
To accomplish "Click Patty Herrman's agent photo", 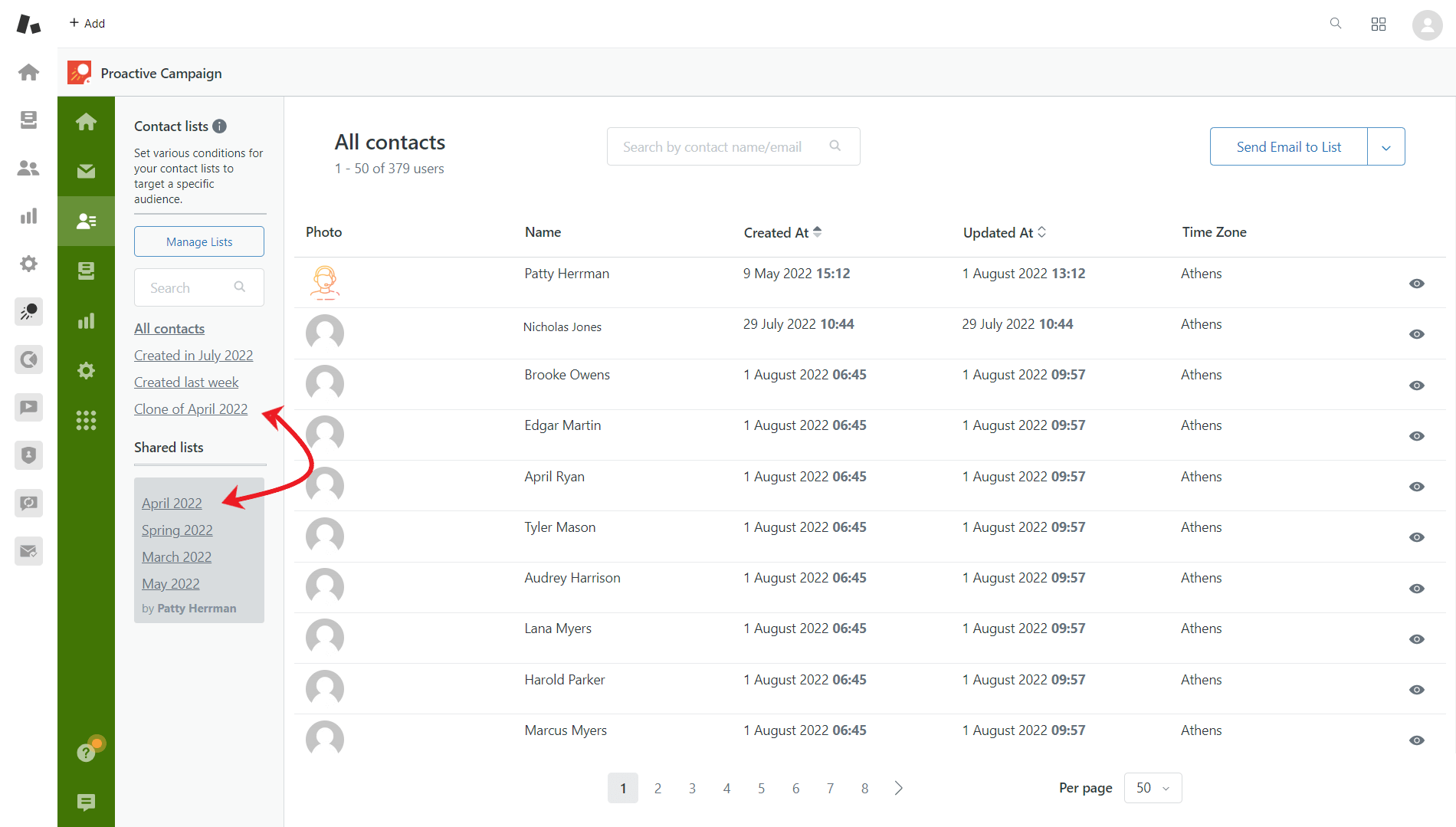I will 325,282.
